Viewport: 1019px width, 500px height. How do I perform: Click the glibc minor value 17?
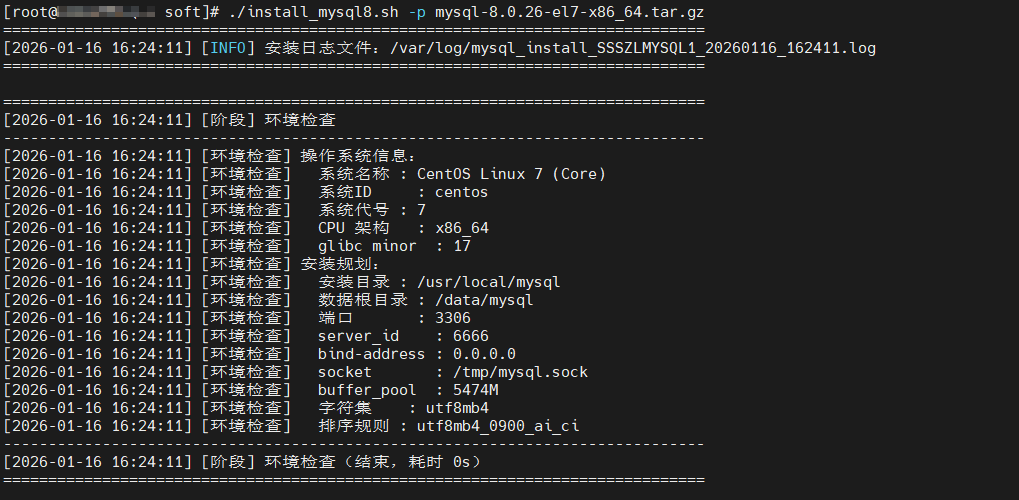461,246
